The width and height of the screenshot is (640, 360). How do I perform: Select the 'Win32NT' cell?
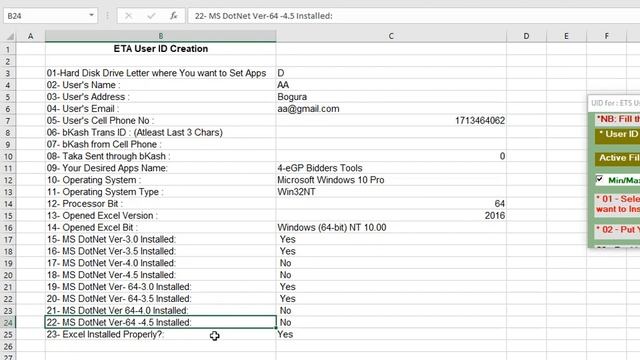[x=391, y=192]
